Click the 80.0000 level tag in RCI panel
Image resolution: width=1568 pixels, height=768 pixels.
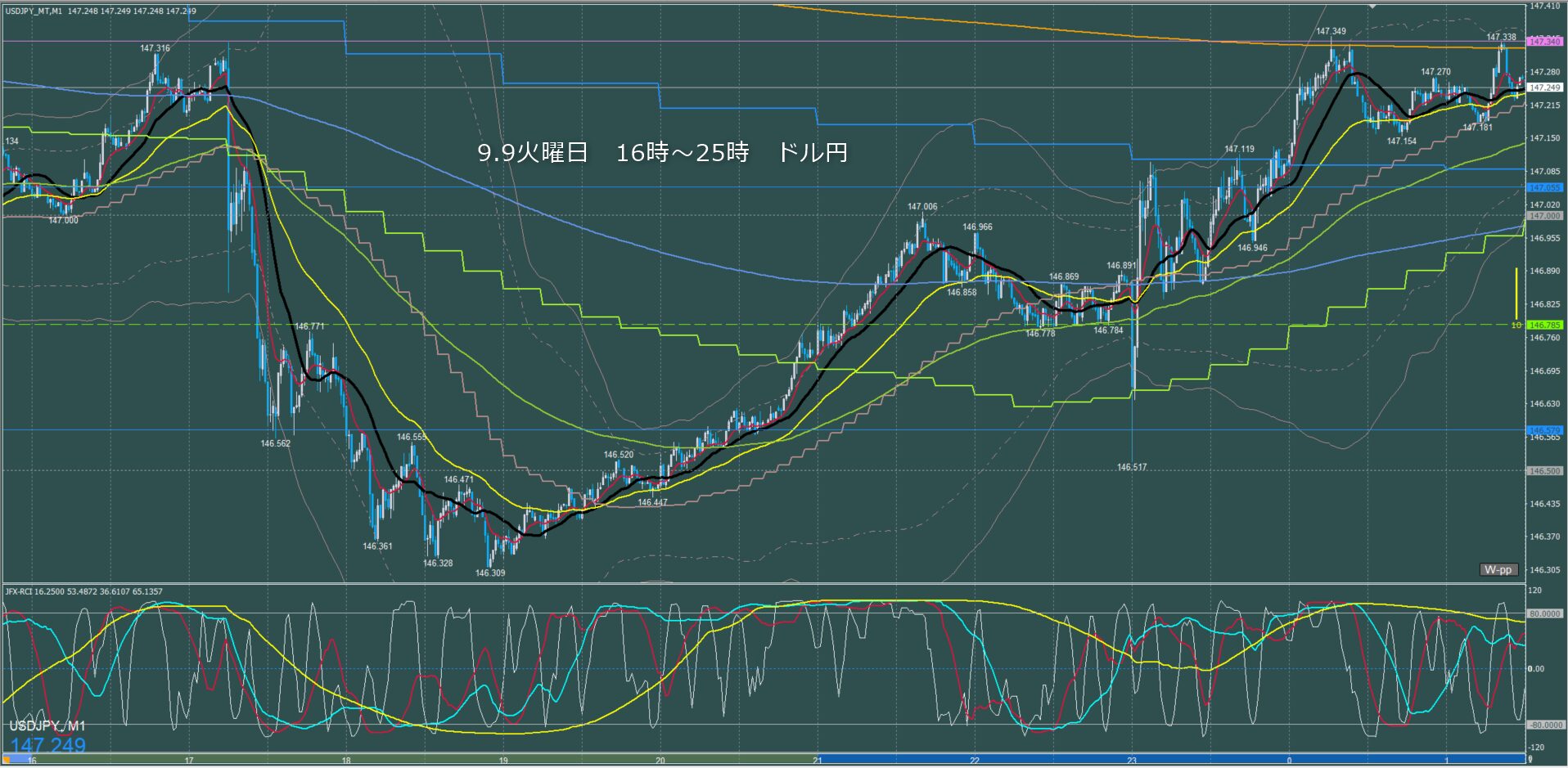point(1543,613)
